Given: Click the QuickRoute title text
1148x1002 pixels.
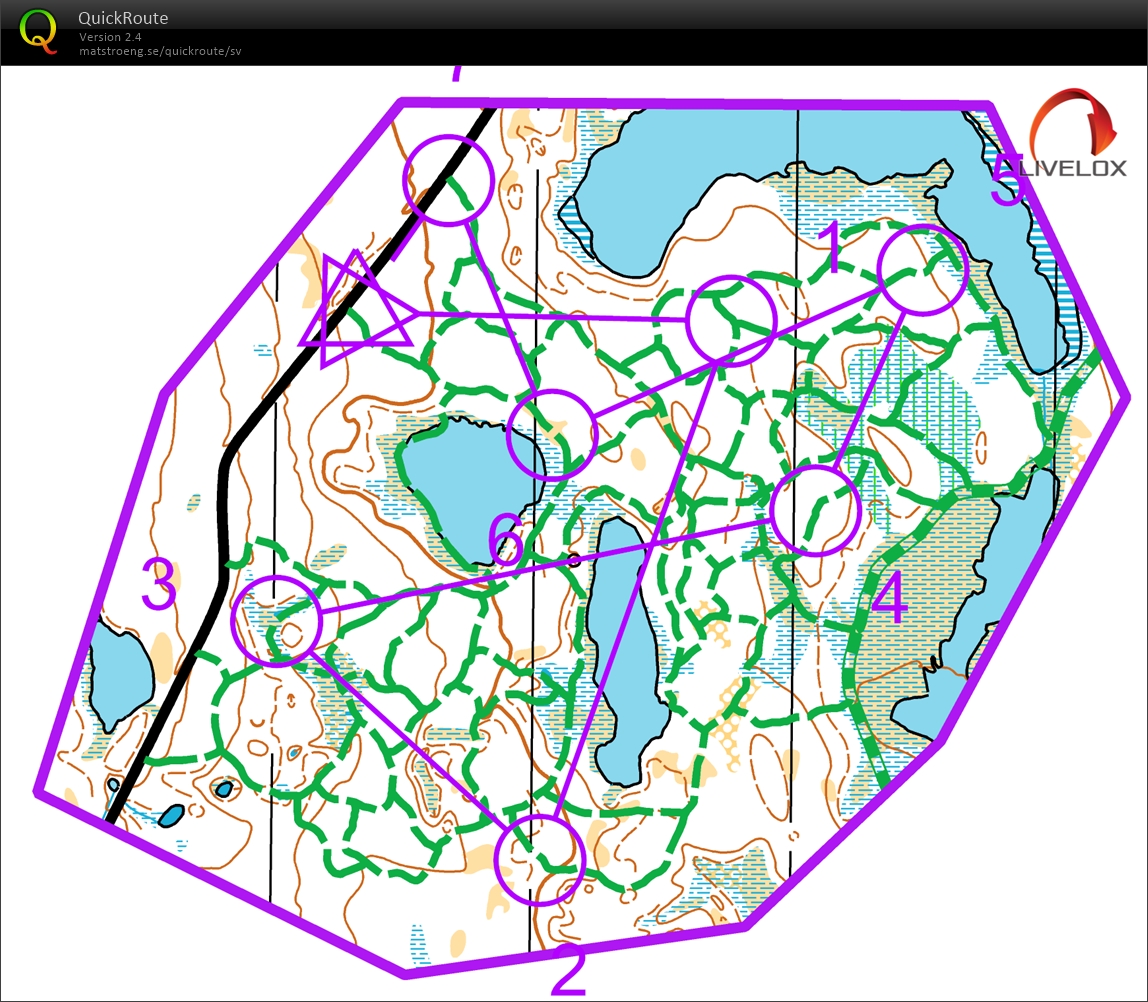Looking at the screenshot, I should click(x=123, y=18).
